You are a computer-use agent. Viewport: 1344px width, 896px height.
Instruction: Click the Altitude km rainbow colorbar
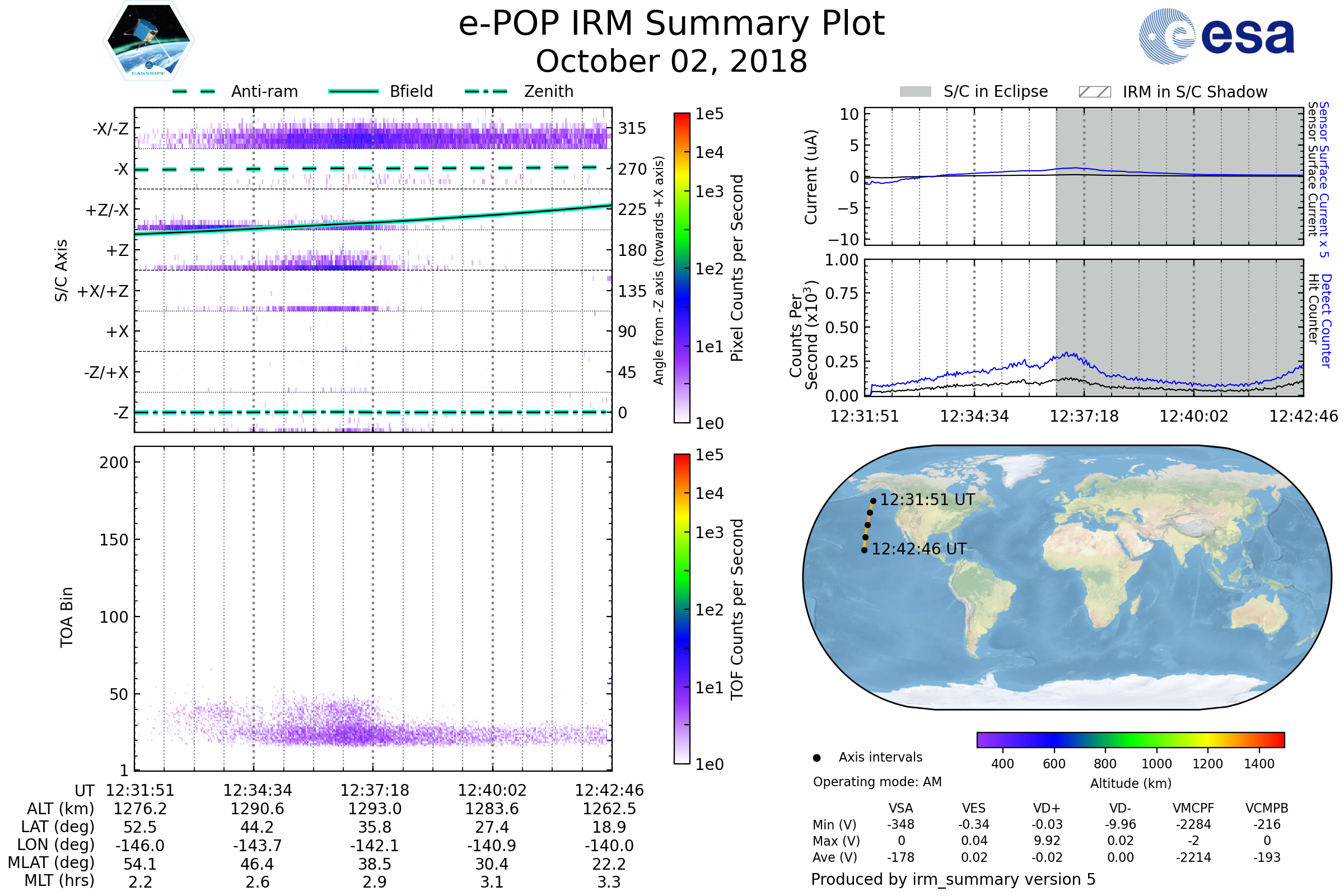tap(1131, 740)
